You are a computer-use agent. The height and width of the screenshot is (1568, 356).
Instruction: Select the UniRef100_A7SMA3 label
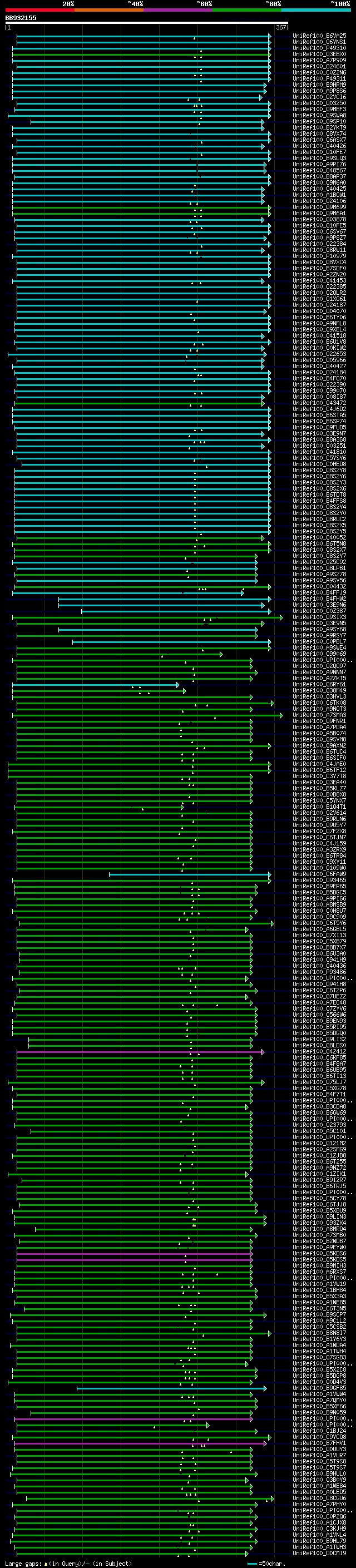[319, 715]
